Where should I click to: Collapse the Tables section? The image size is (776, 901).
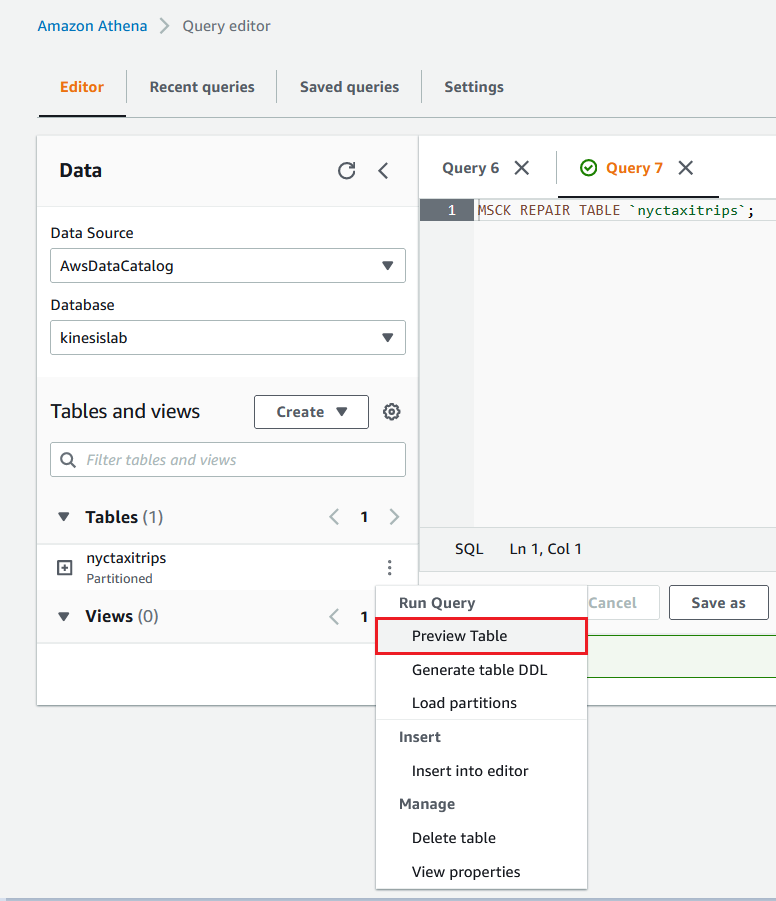[x=64, y=517]
